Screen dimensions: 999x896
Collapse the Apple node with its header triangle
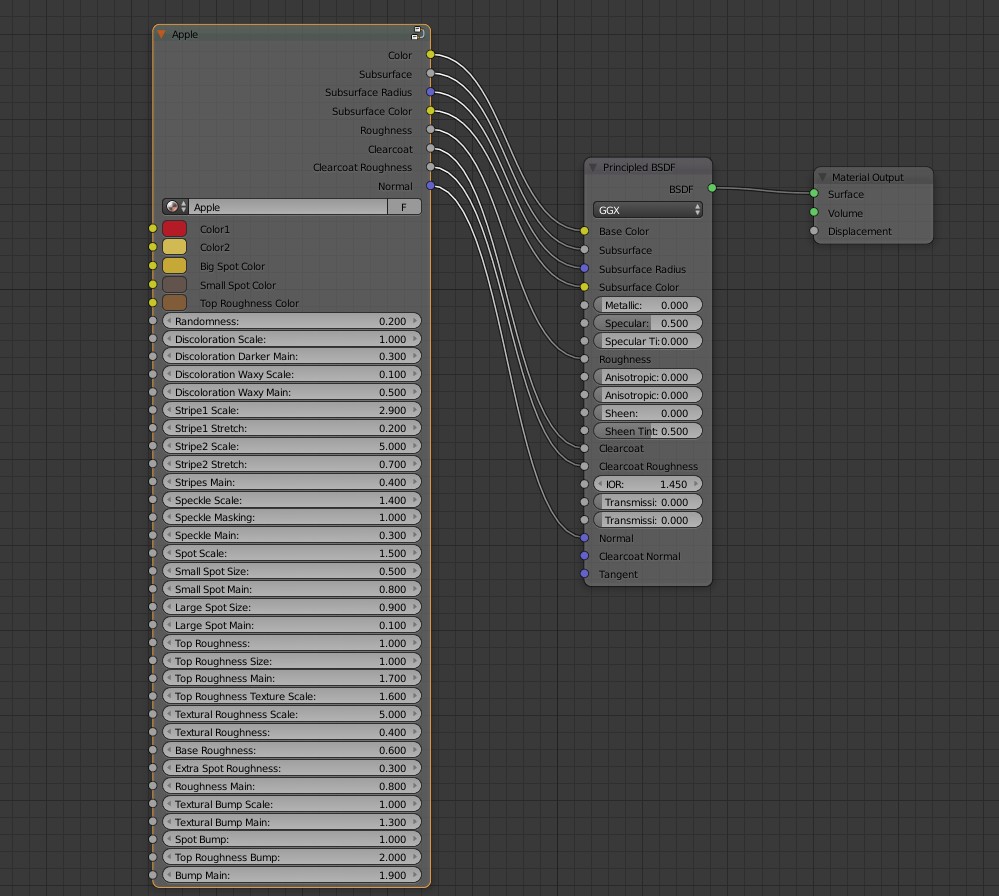160,33
